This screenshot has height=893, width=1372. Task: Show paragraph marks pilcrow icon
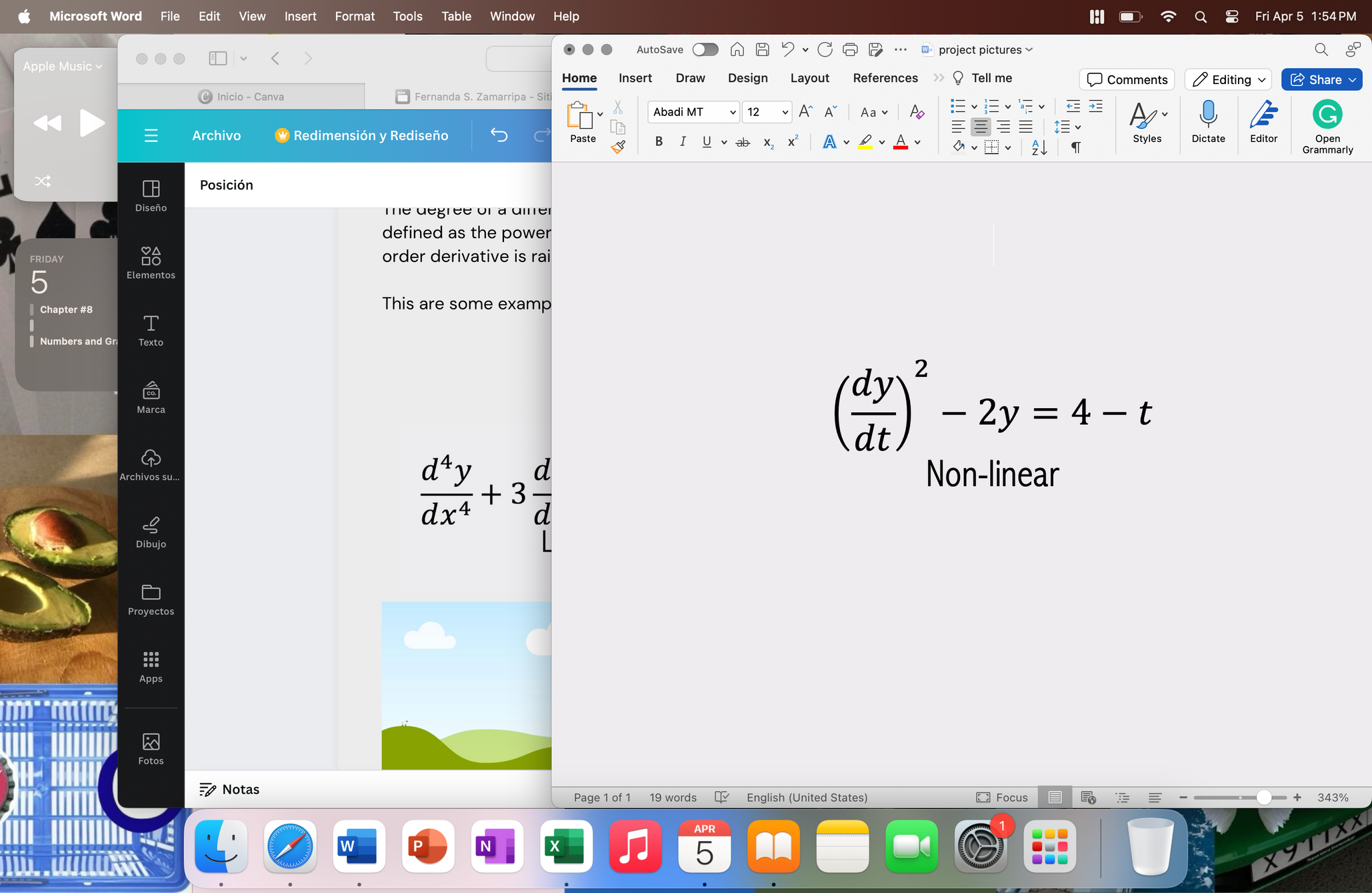point(1075,147)
